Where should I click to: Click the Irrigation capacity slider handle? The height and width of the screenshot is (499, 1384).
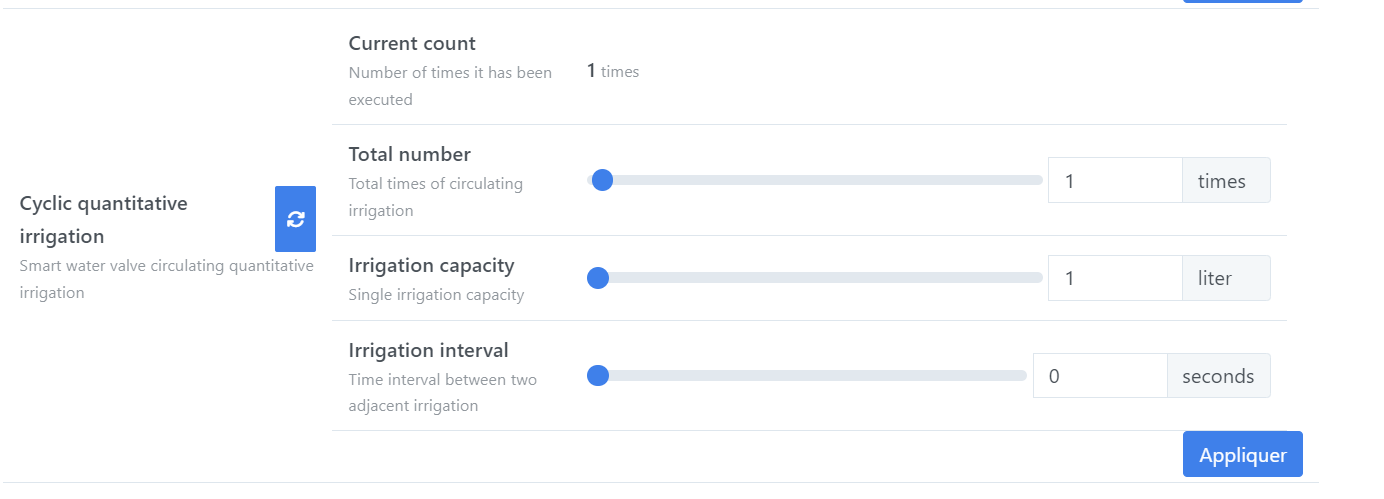tap(598, 278)
